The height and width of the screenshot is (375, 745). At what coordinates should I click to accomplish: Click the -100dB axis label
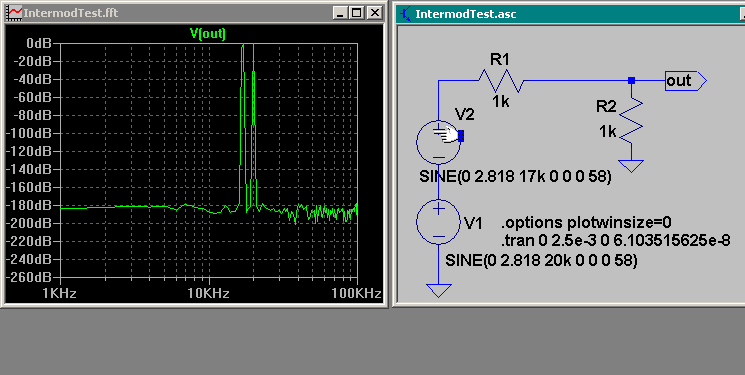point(29,133)
